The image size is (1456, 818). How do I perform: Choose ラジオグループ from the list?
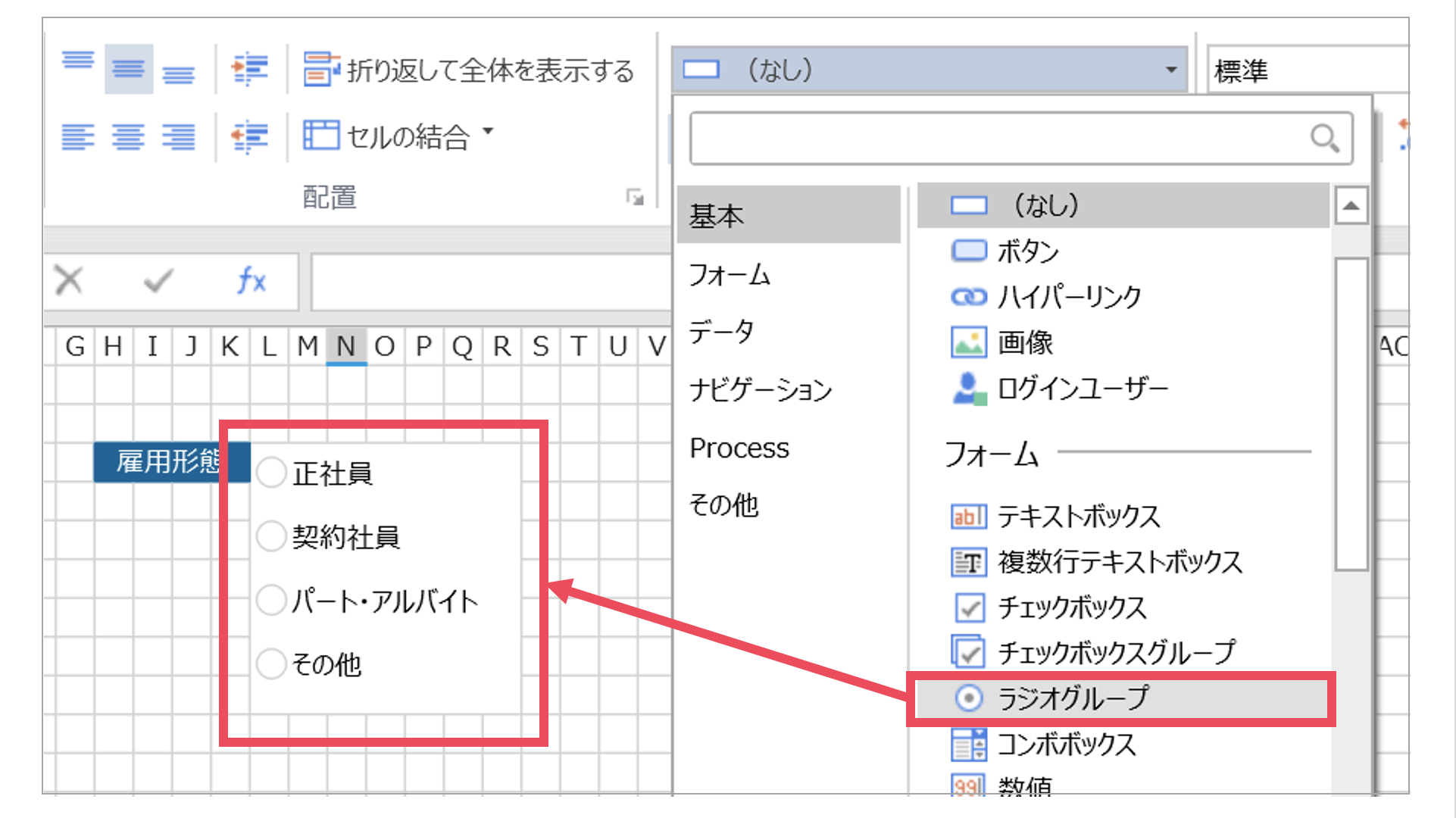(x=1073, y=698)
